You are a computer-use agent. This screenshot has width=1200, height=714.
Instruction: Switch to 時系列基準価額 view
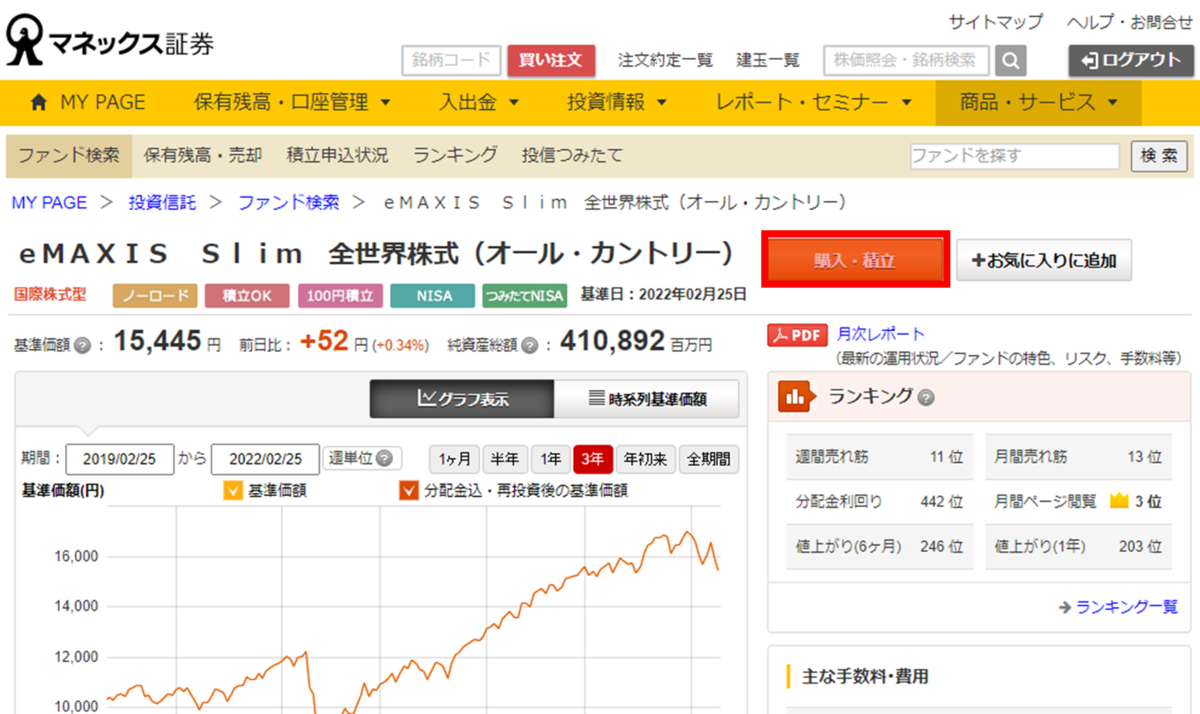pos(647,399)
